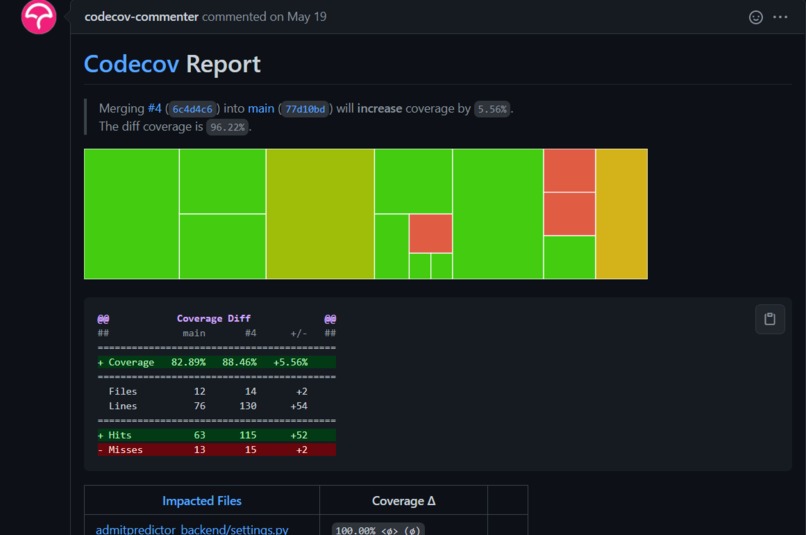The height and width of the screenshot is (535, 806).
Task: Copy the coverage diff via clipboard icon
Action: (770, 319)
